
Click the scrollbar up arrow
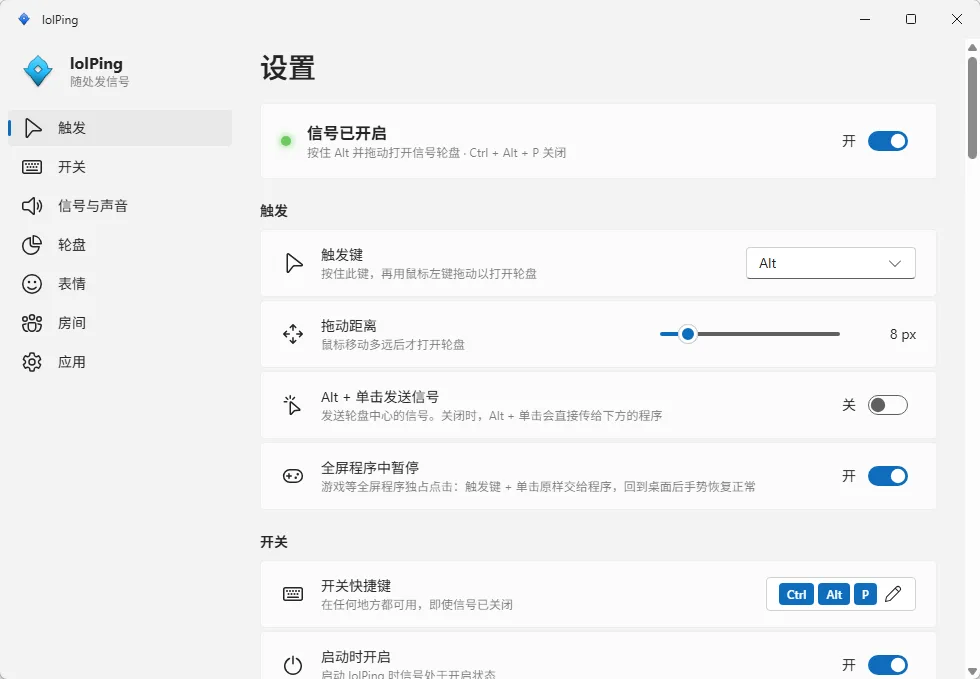tap(972, 48)
